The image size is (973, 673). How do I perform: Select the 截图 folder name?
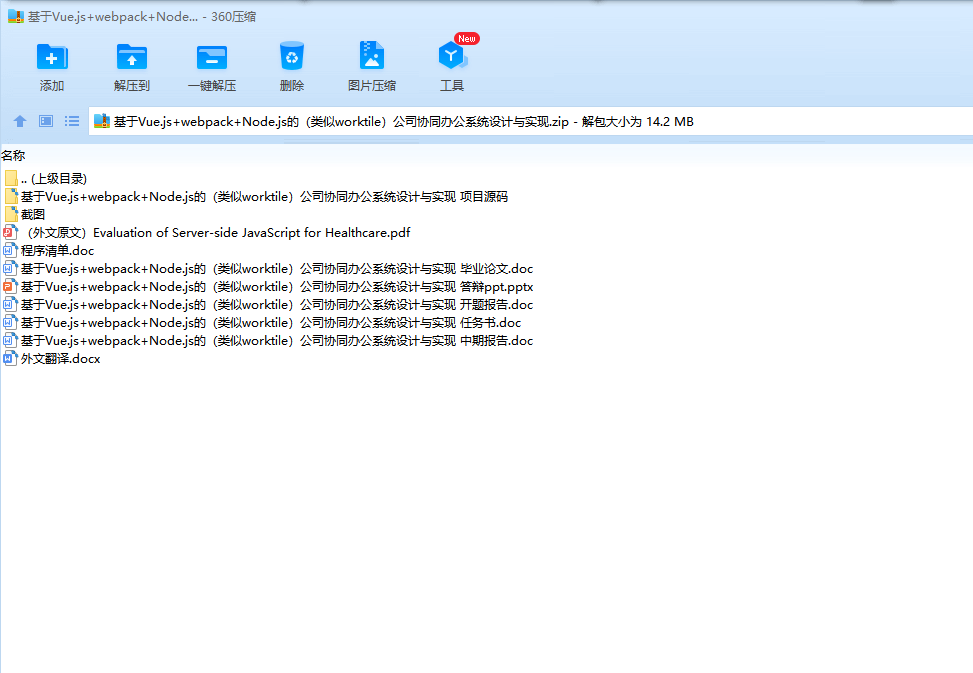click(33, 215)
